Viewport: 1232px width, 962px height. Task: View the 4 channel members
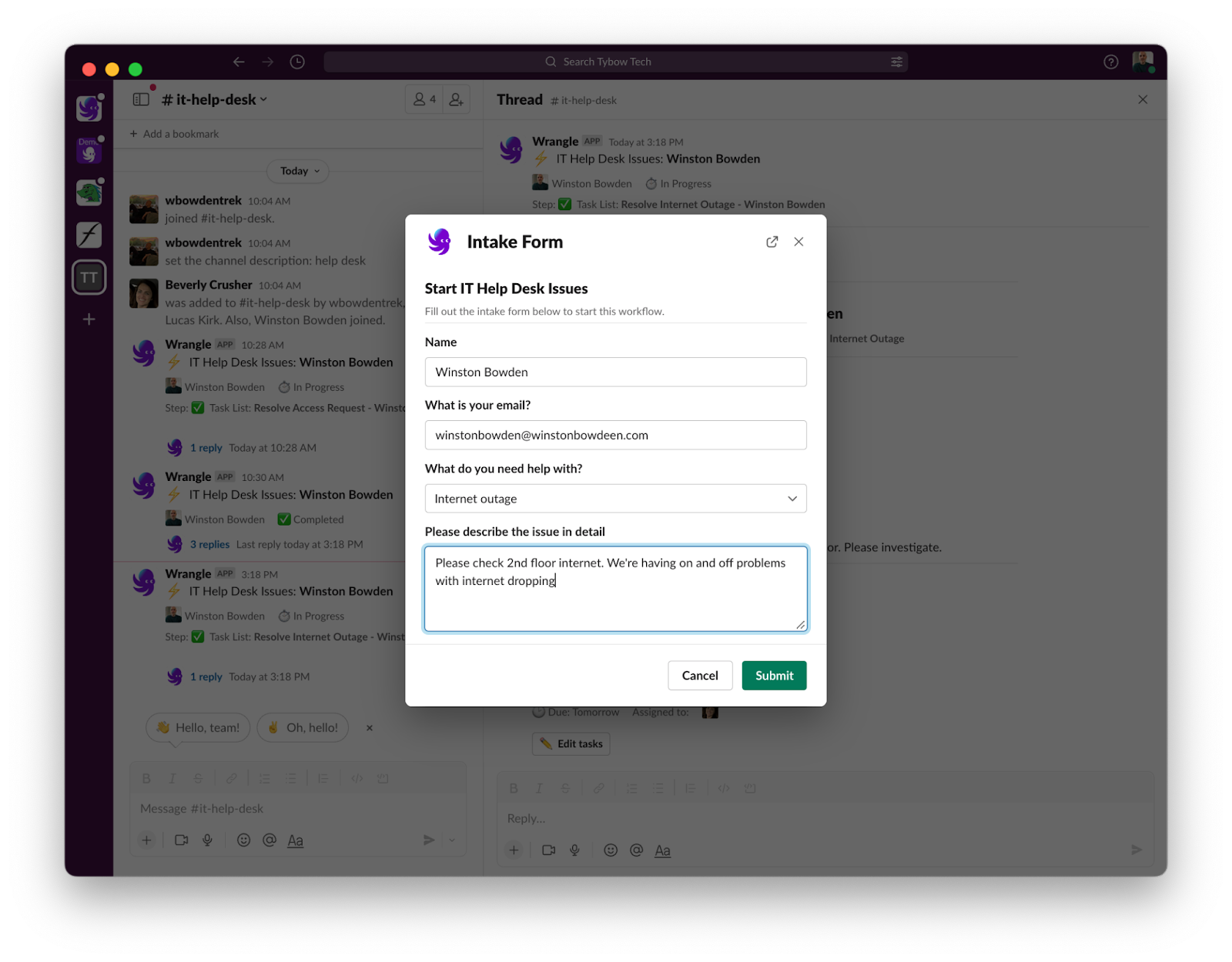coord(424,99)
